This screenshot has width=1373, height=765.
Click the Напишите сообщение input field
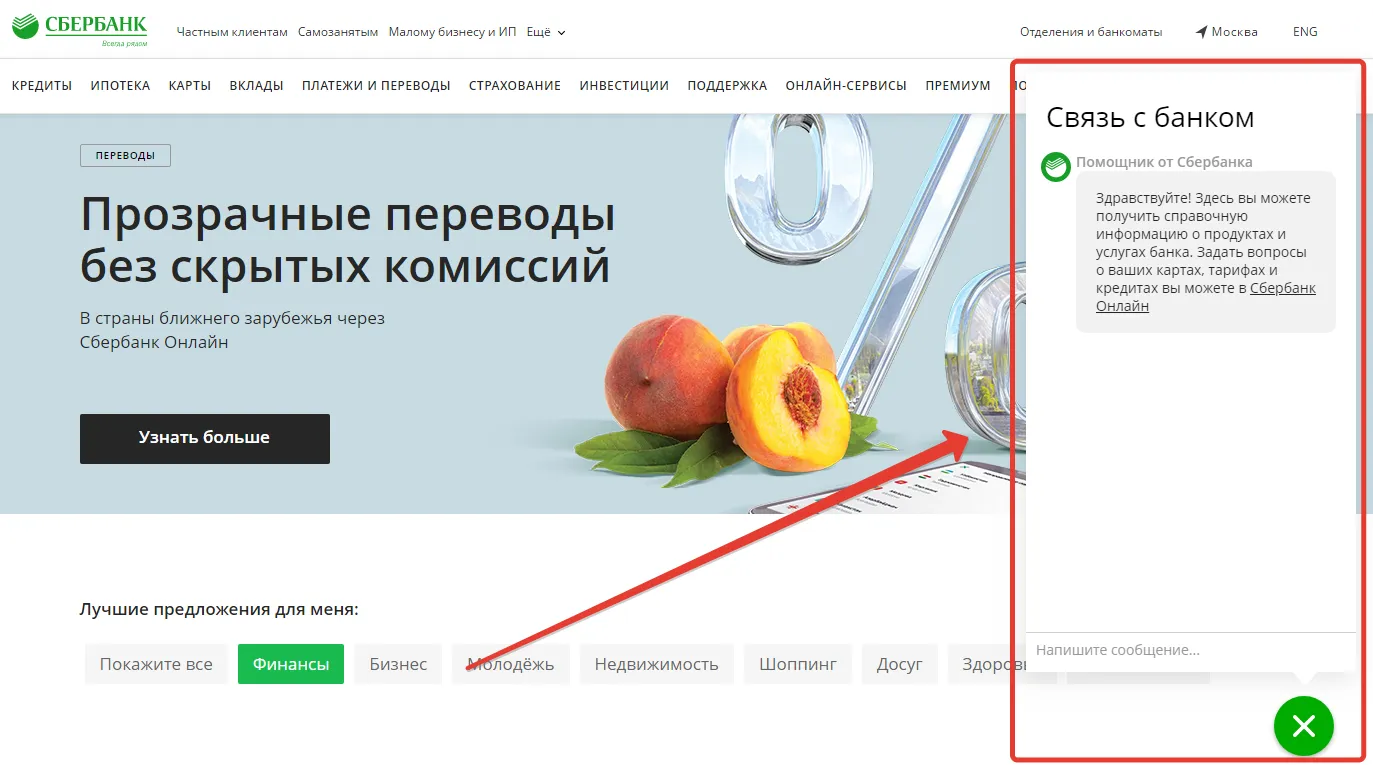pos(1190,650)
